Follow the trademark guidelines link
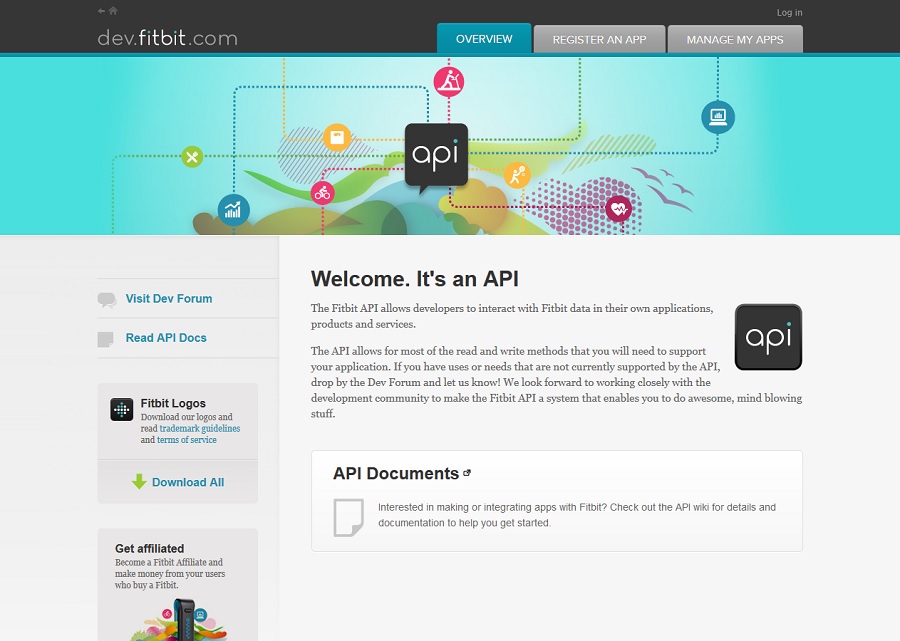This screenshot has width=900, height=641. click(x=199, y=429)
